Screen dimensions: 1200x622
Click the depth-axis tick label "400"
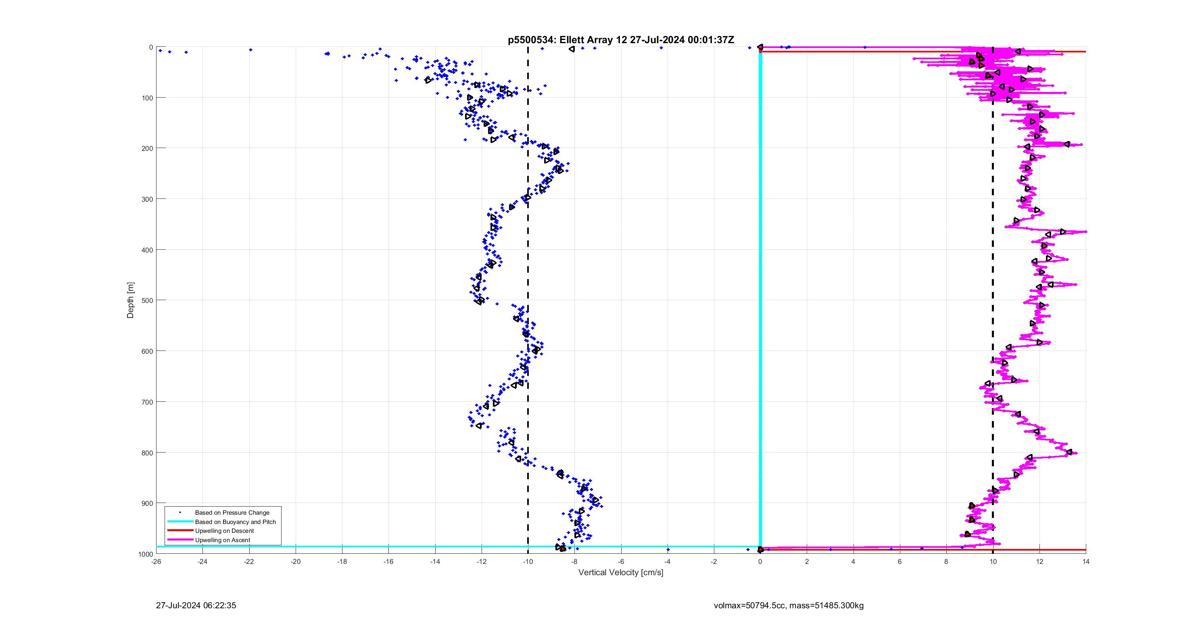[x=146, y=250]
